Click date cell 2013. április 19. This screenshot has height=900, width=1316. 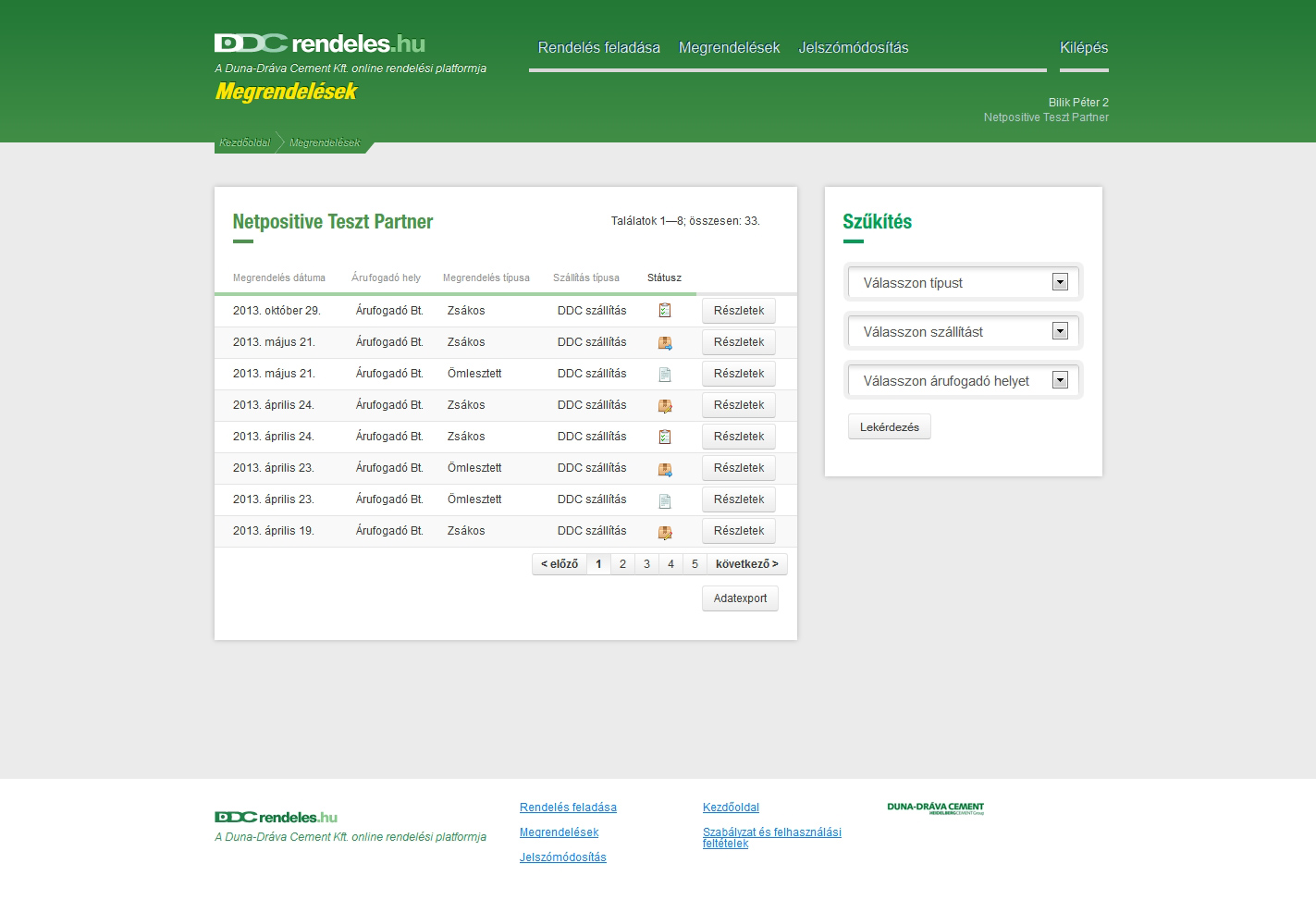click(x=274, y=531)
